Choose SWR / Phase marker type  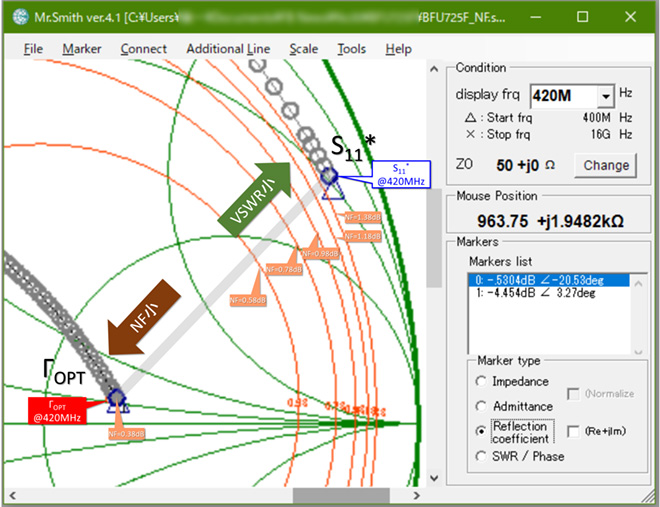483,456
